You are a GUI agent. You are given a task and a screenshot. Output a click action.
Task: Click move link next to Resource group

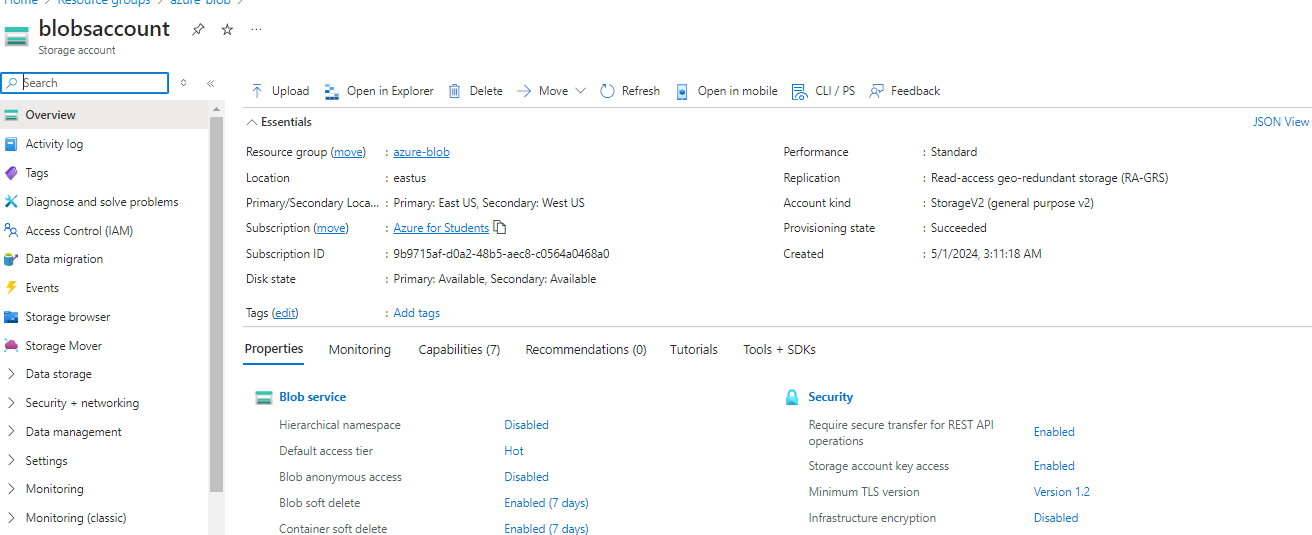[x=348, y=152]
